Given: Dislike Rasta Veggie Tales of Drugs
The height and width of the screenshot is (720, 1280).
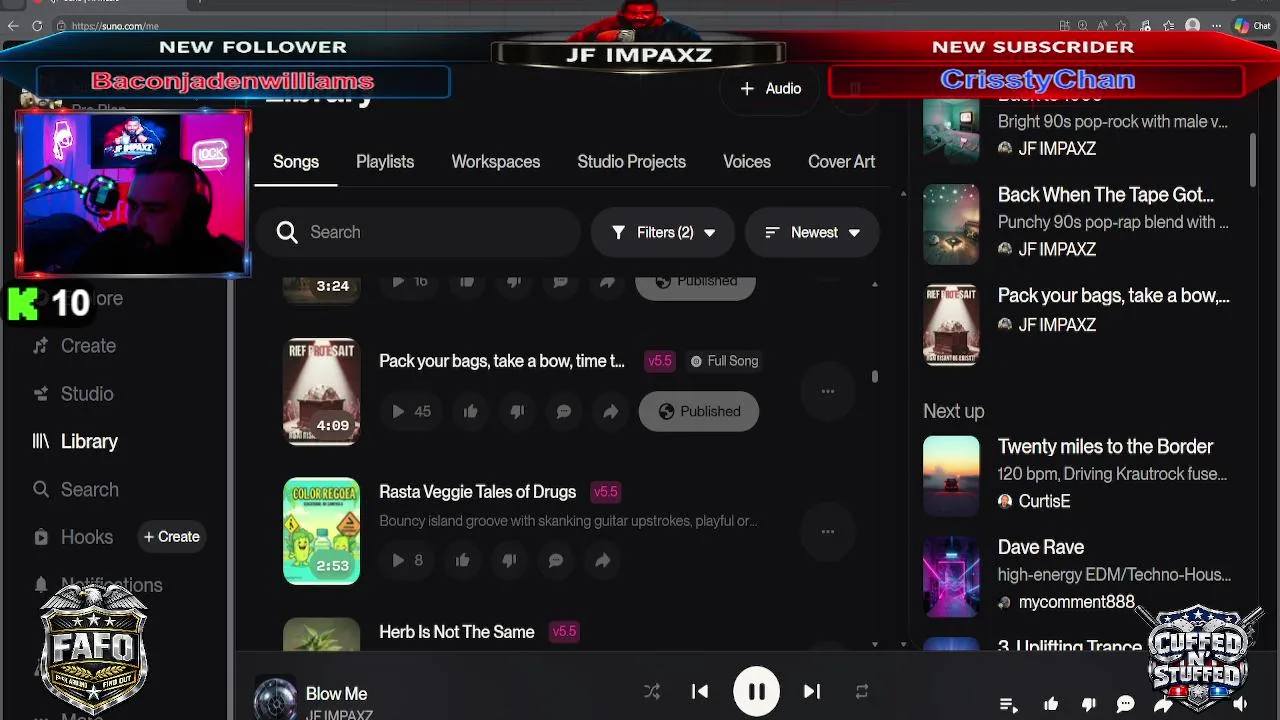Looking at the screenshot, I should point(509,560).
